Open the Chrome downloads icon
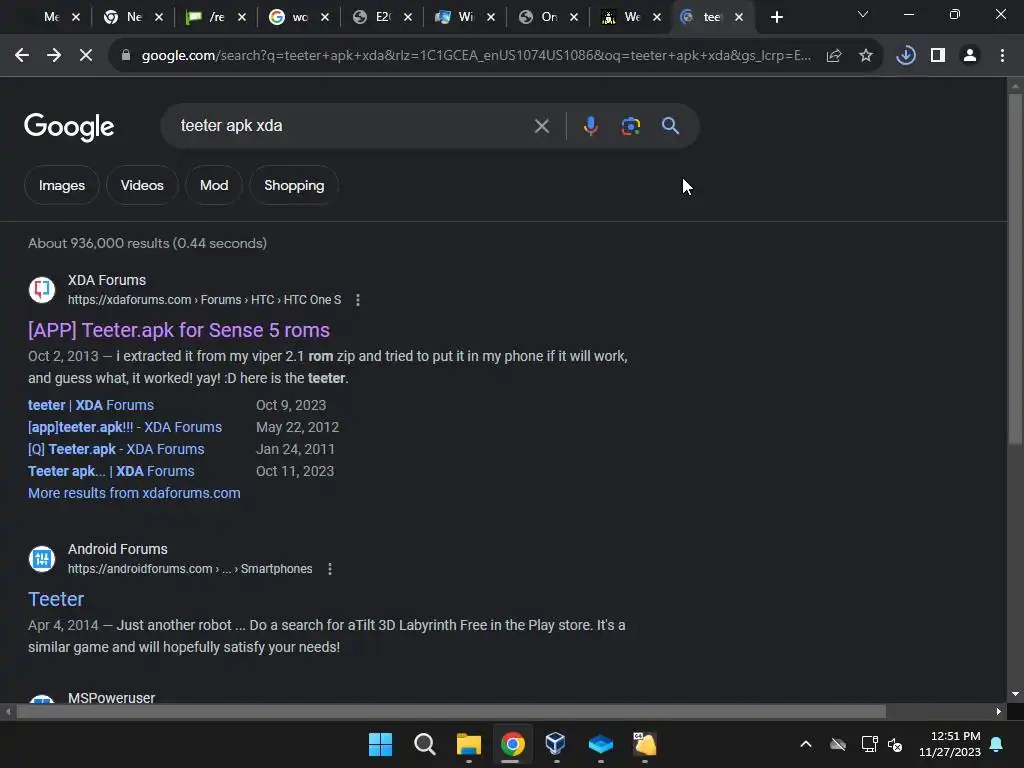Viewport: 1024px width, 768px height. (x=906, y=56)
